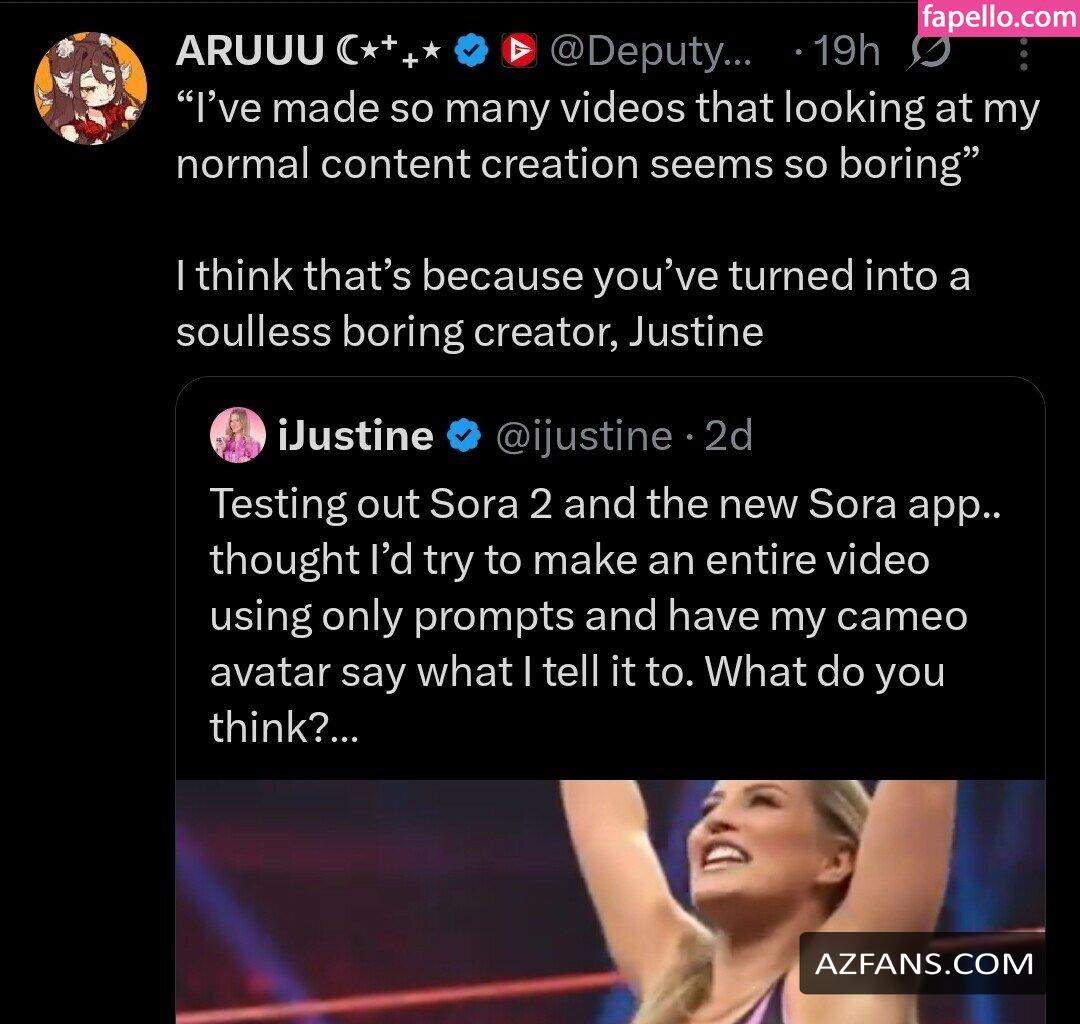
Task: Click the 2d timestamp on quoted post
Action: pos(728,436)
